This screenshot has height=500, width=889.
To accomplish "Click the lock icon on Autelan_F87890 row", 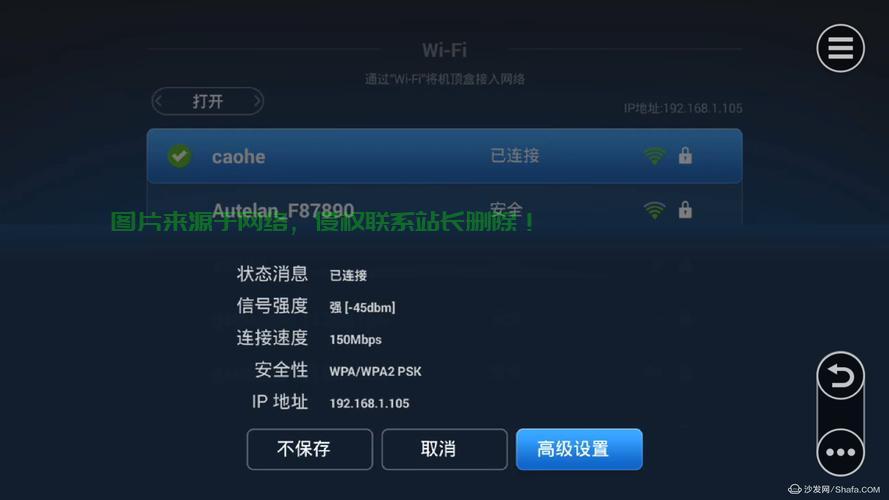I will pos(685,210).
